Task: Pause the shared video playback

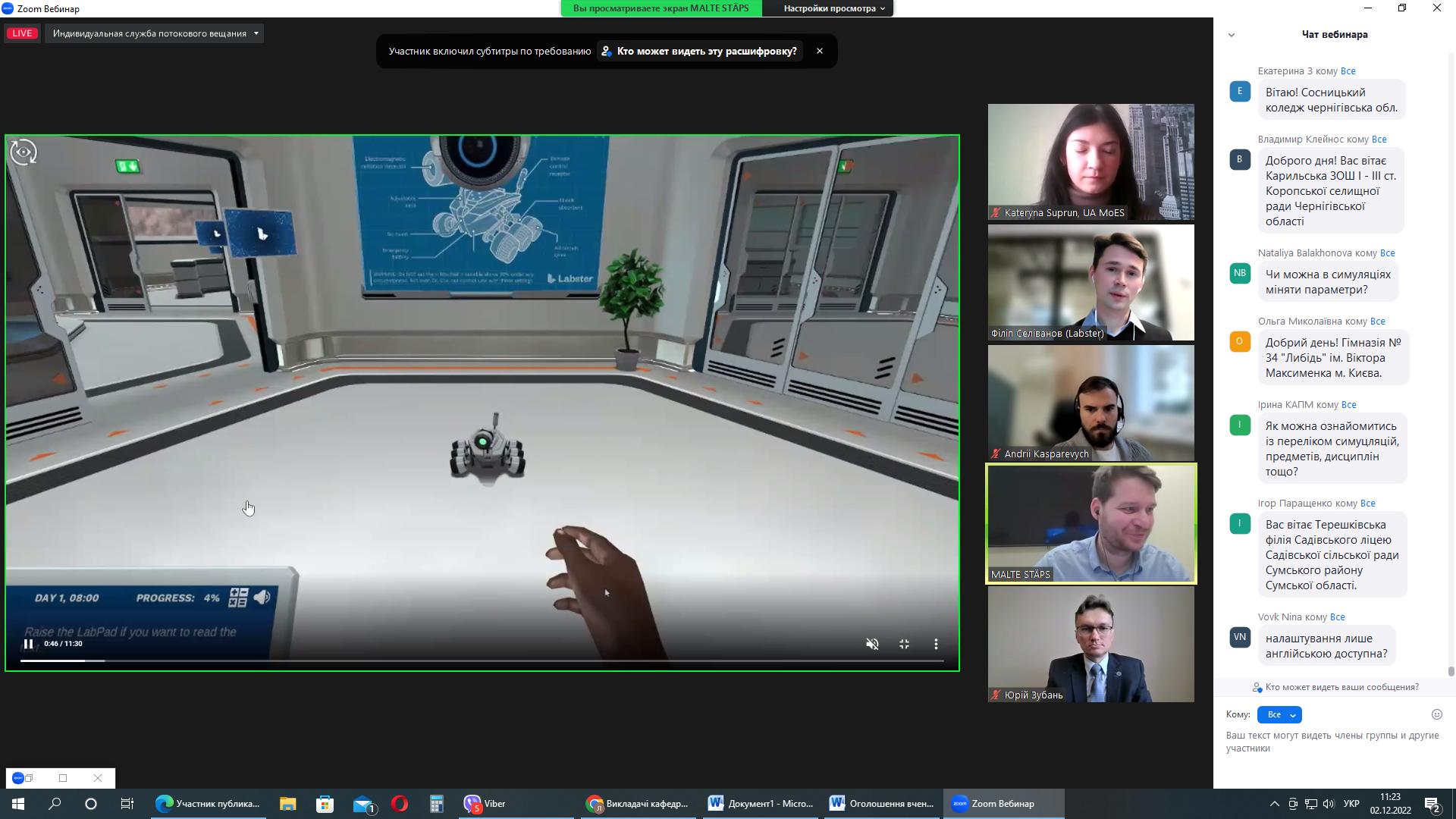Action: 28,644
